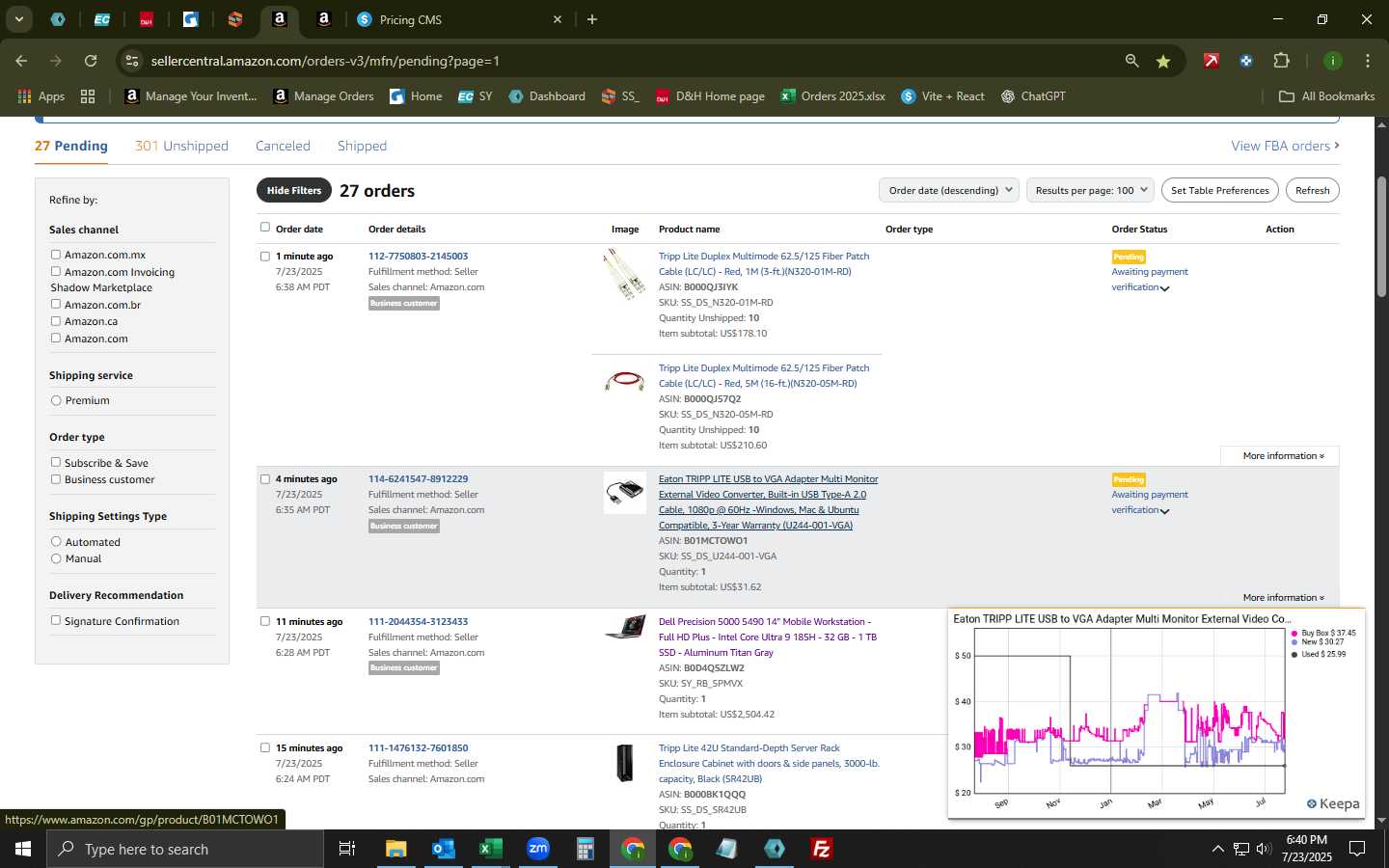1389x868 pixels.
Task: Open the Vite + React bookmark
Action: pos(943,96)
